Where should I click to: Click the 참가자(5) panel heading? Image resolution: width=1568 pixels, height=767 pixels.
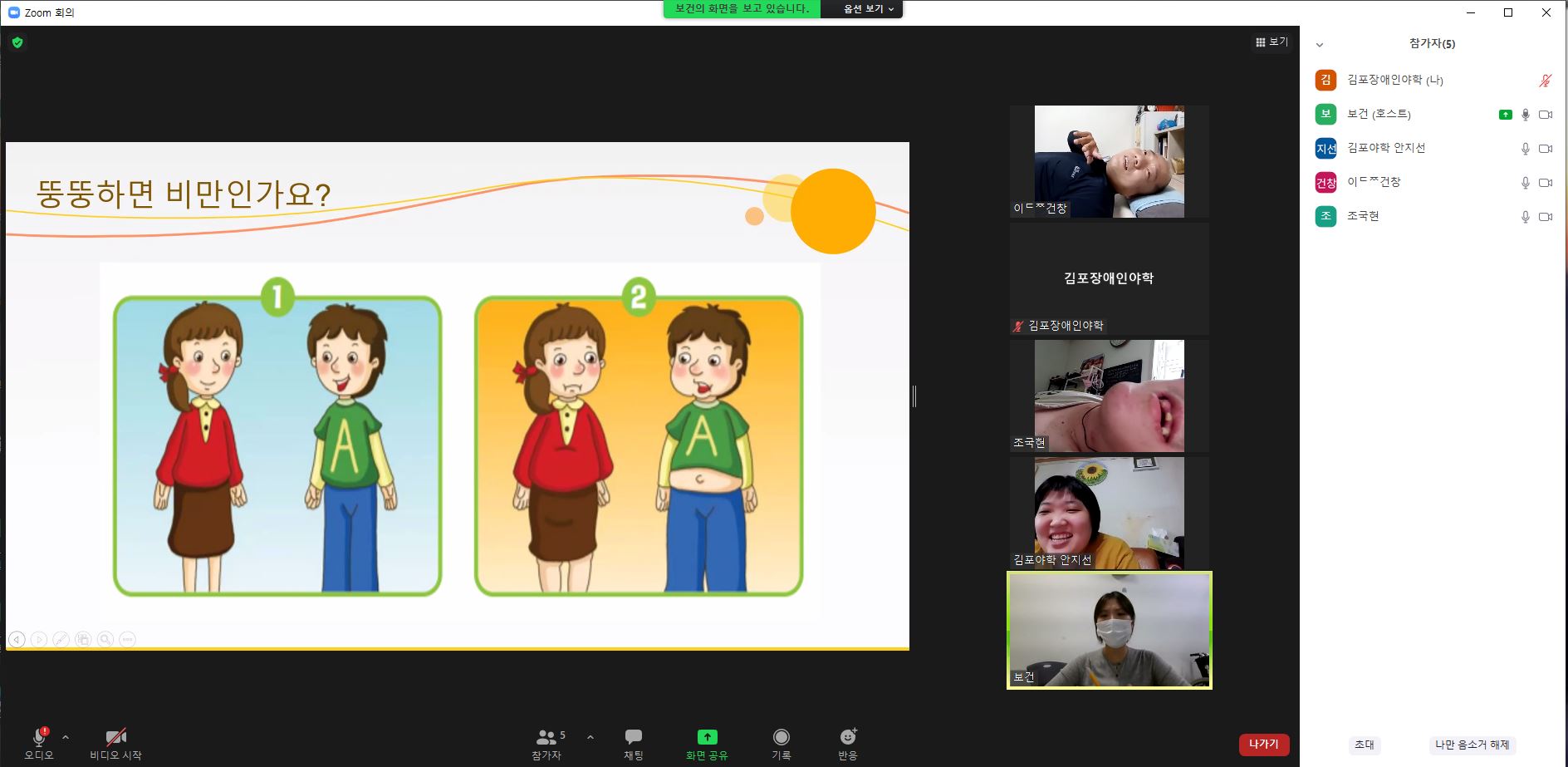pos(1432,43)
